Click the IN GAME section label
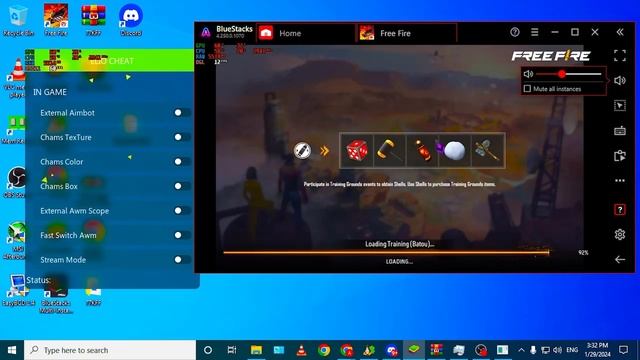The width and height of the screenshot is (640, 360). coord(50,92)
